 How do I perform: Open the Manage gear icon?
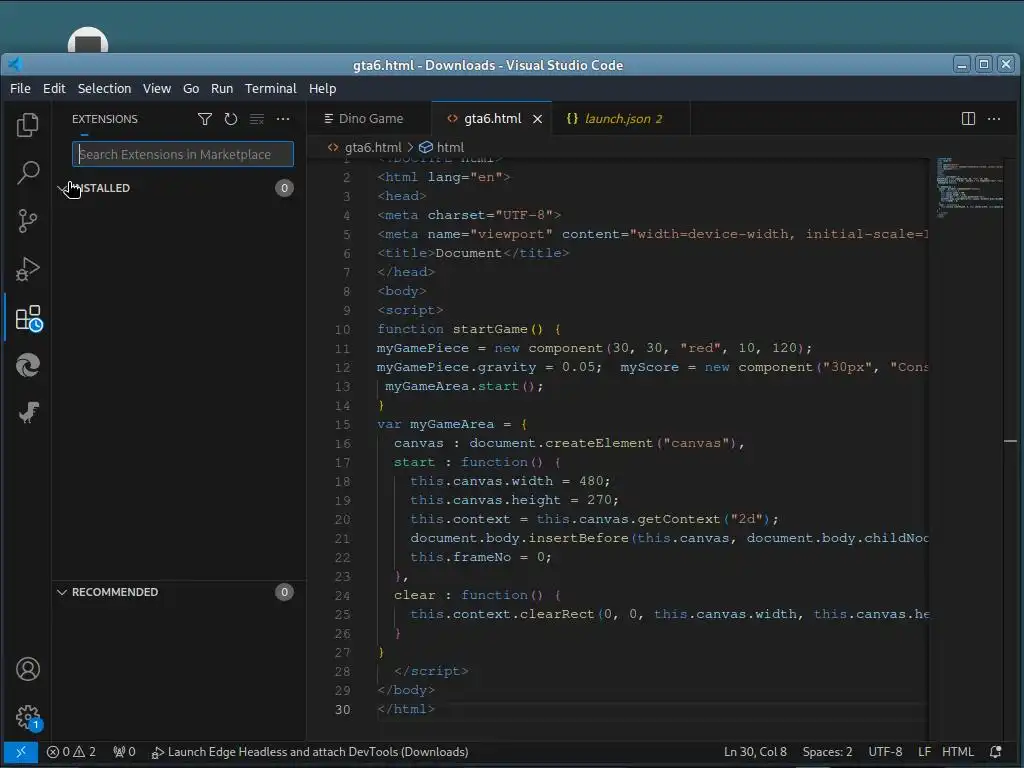pyautogui.click(x=28, y=718)
